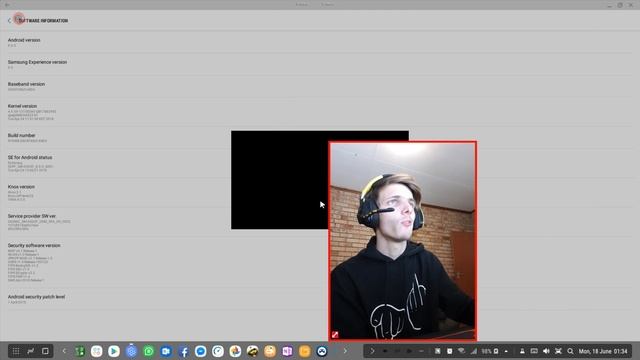640x360 pixels.
Task: Select the 'Knox version' entry
Action: coord(320,193)
